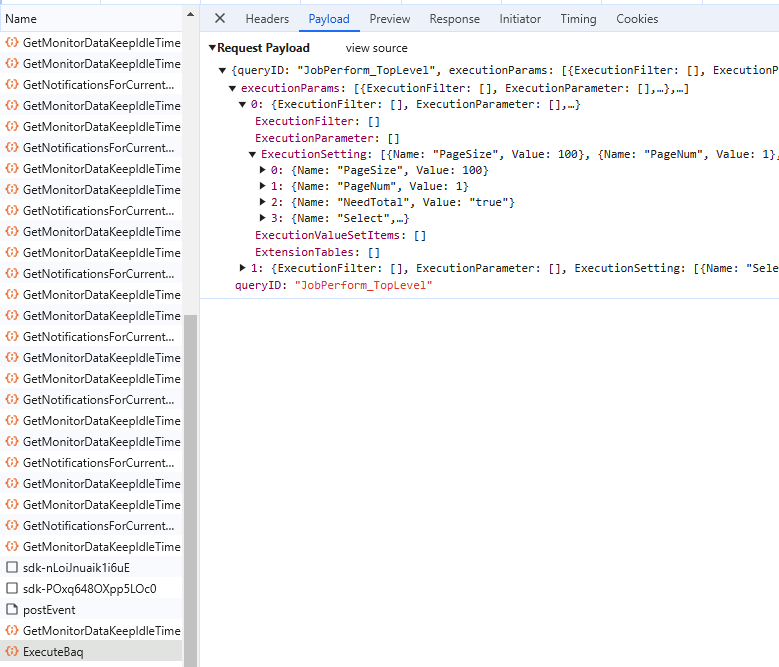Show the Initiator tab
779x667 pixels.
520,19
